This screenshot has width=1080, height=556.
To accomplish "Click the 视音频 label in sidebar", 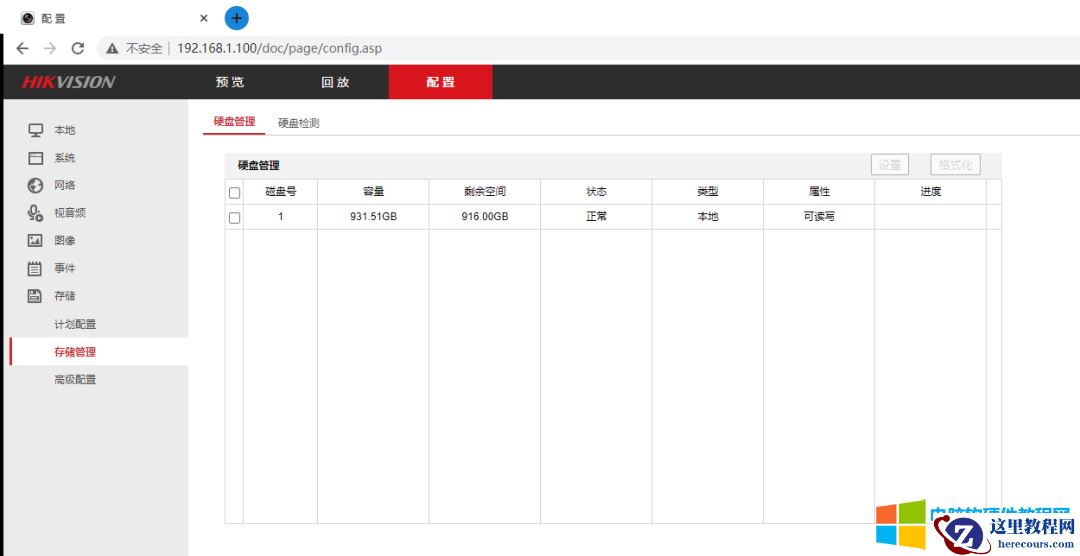I will [x=70, y=213].
